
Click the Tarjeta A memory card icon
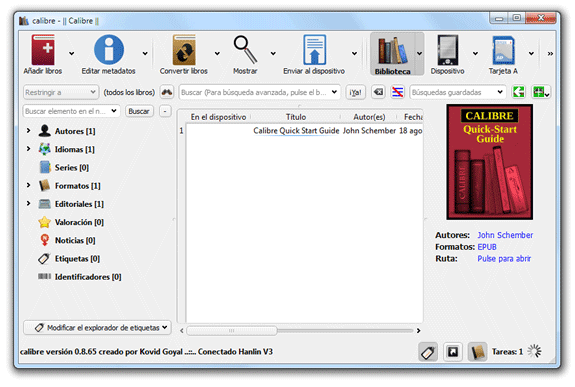coord(503,50)
